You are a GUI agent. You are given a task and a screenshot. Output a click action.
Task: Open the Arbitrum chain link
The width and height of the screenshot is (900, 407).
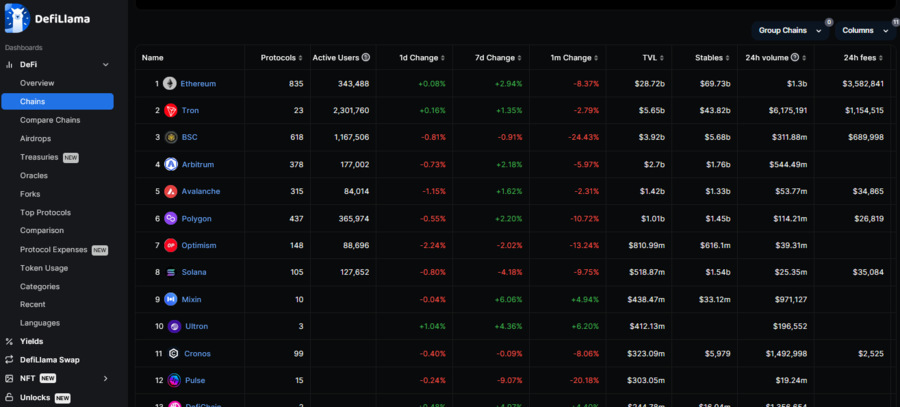point(198,164)
